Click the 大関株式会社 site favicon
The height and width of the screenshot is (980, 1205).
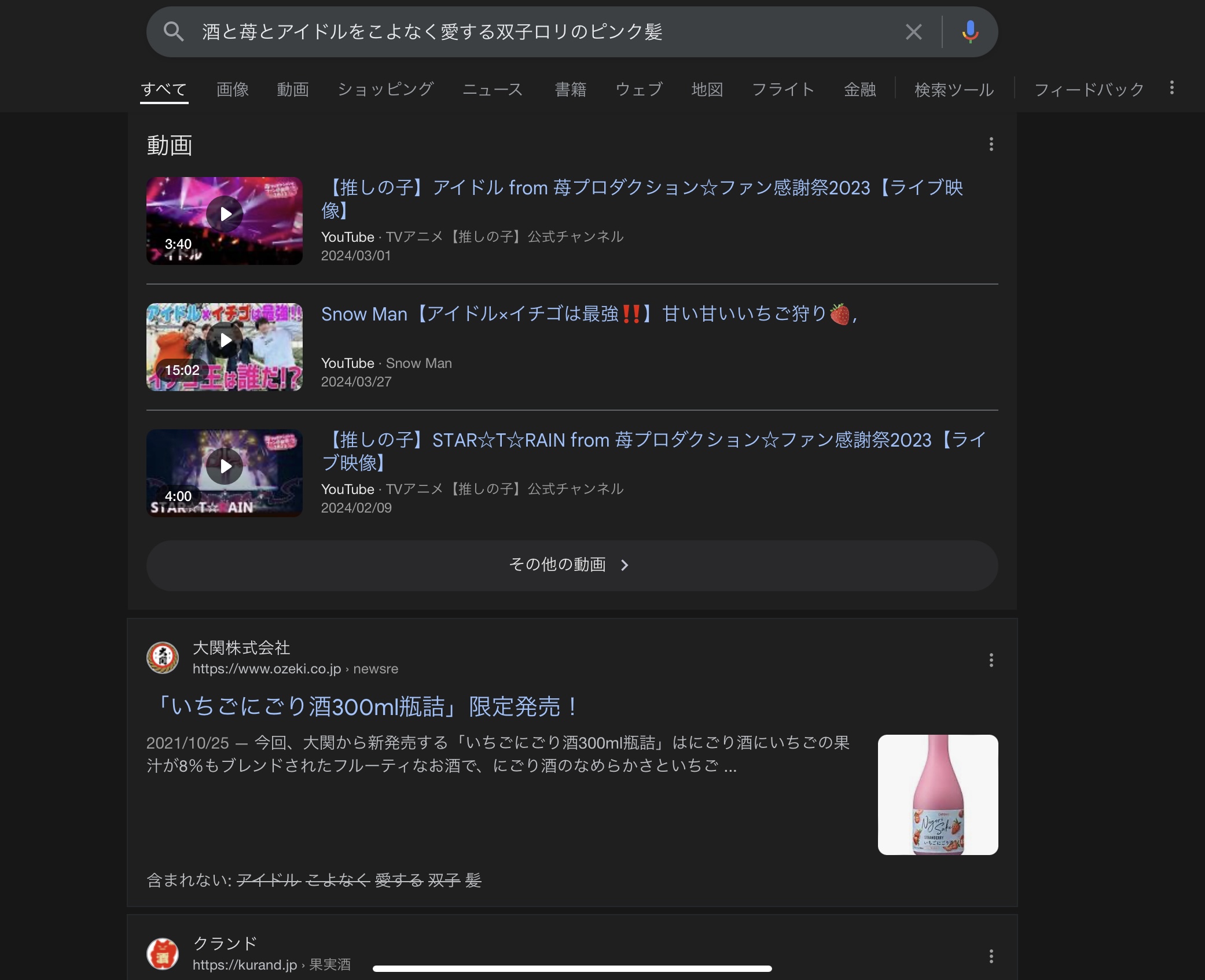[x=163, y=658]
